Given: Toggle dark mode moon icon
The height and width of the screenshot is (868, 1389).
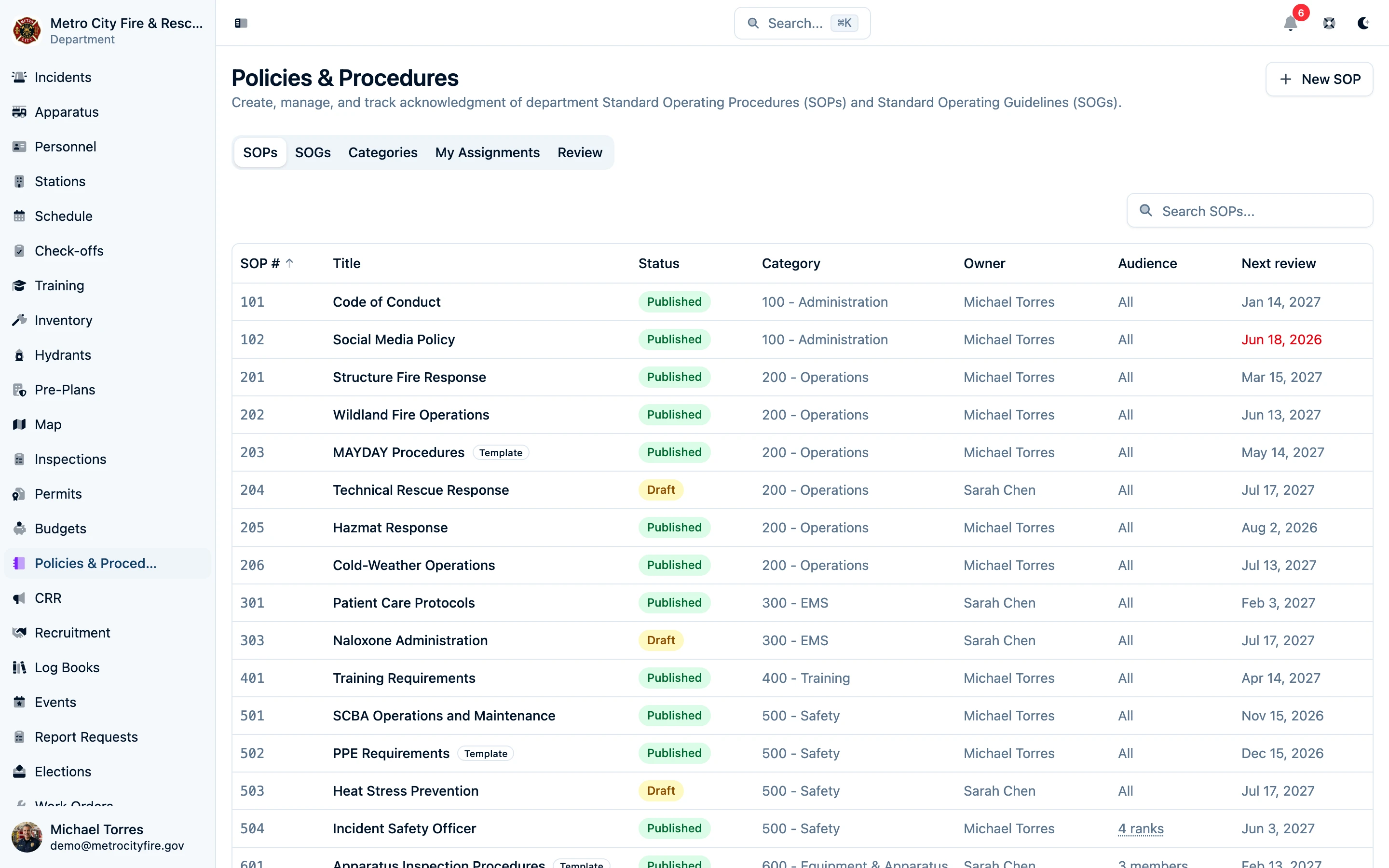Looking at the screenshot, I should click(1363, 23).
